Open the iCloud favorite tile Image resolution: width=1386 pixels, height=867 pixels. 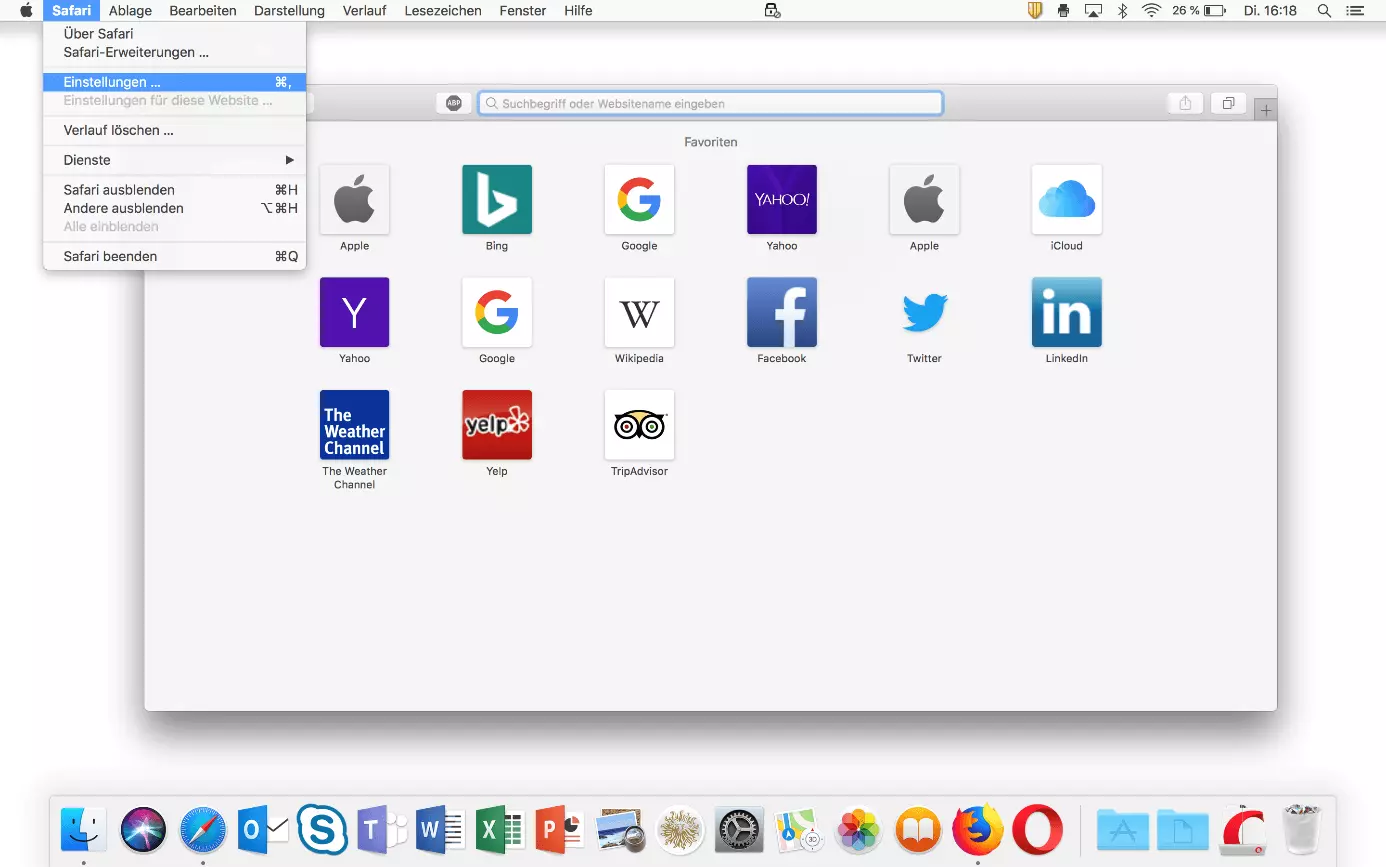1067,200
